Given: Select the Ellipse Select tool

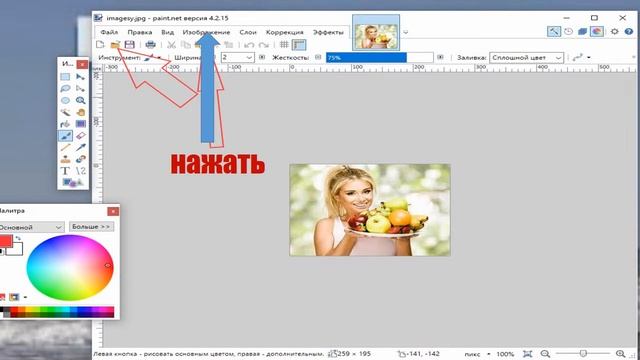Looking at the screenshot, I should point(65,100).
